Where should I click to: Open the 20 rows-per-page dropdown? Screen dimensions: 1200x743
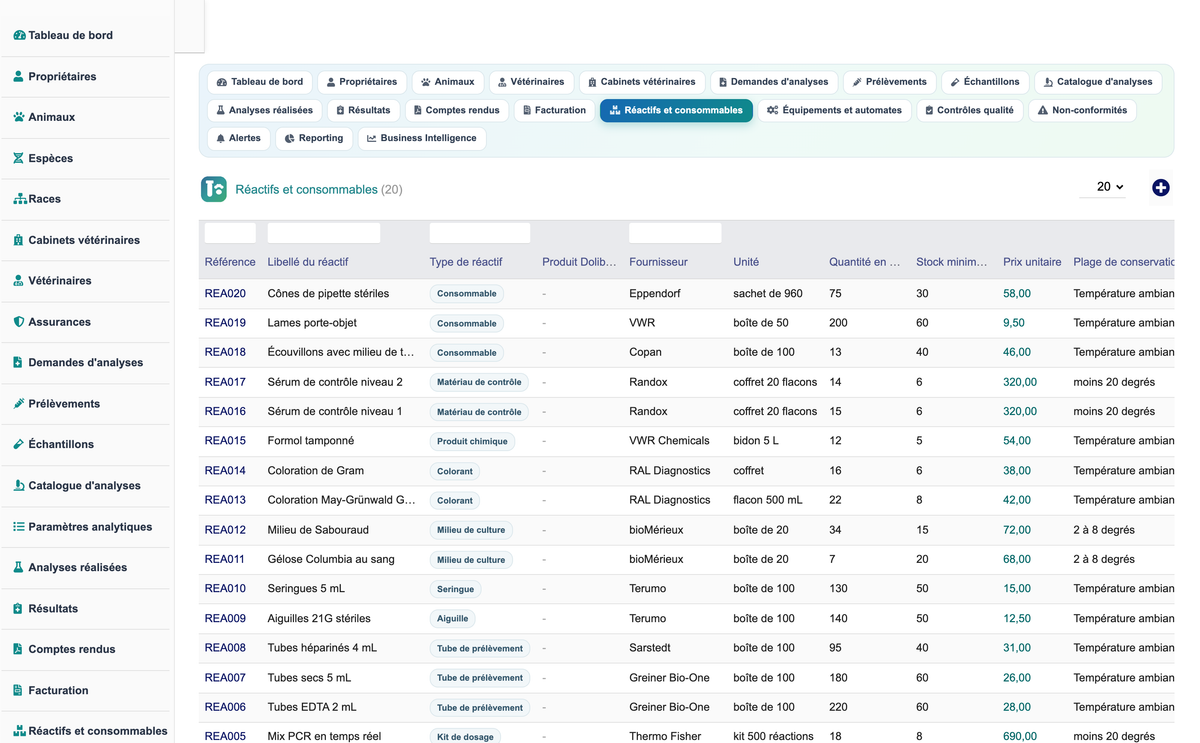pos(1103,187)
